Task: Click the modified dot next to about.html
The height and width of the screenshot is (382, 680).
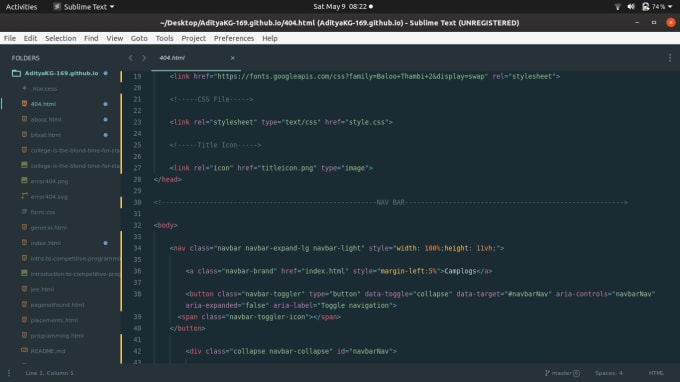Action: 105,119
